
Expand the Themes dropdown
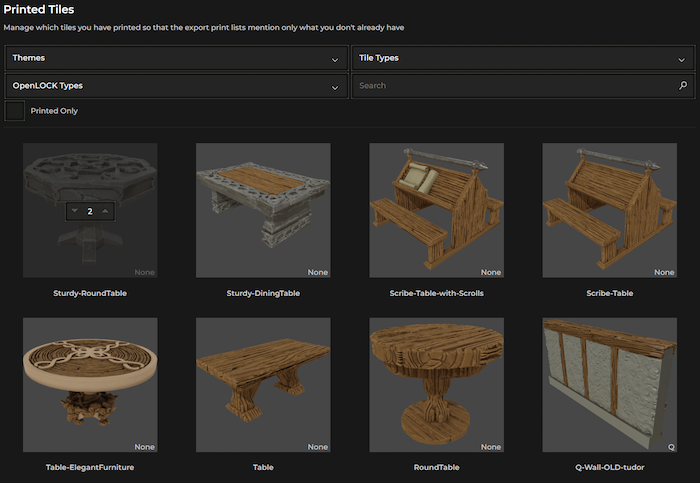pyautogui.click(x=176, y=59)
